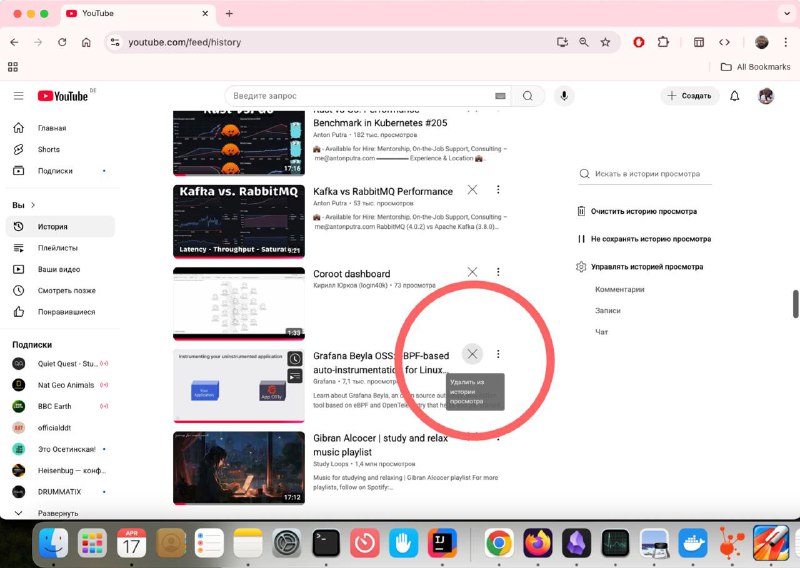Remove Grafana Beyla video from history
Screen dimensions: 800x568
(472, 354)
